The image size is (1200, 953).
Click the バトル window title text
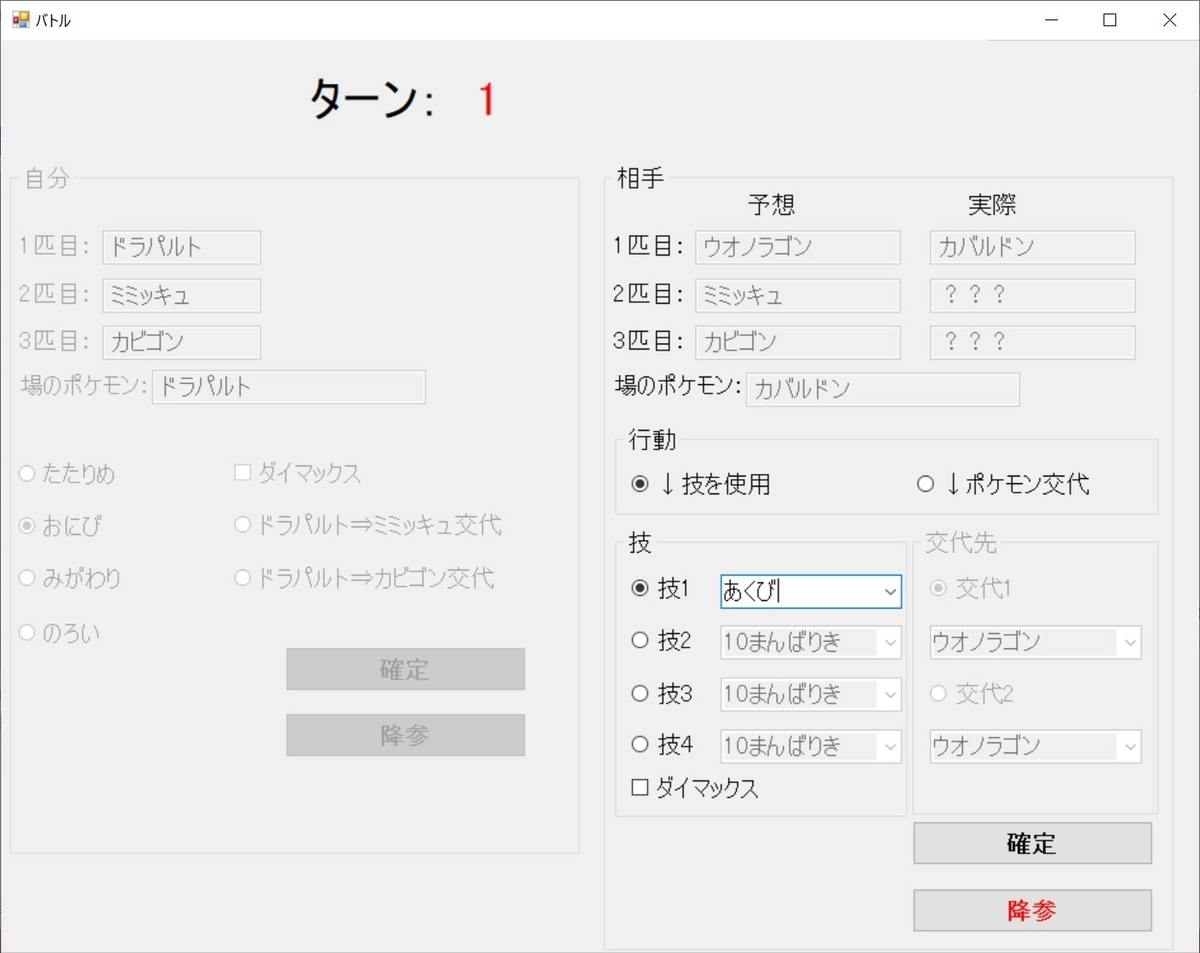click(x=53, y=20)
